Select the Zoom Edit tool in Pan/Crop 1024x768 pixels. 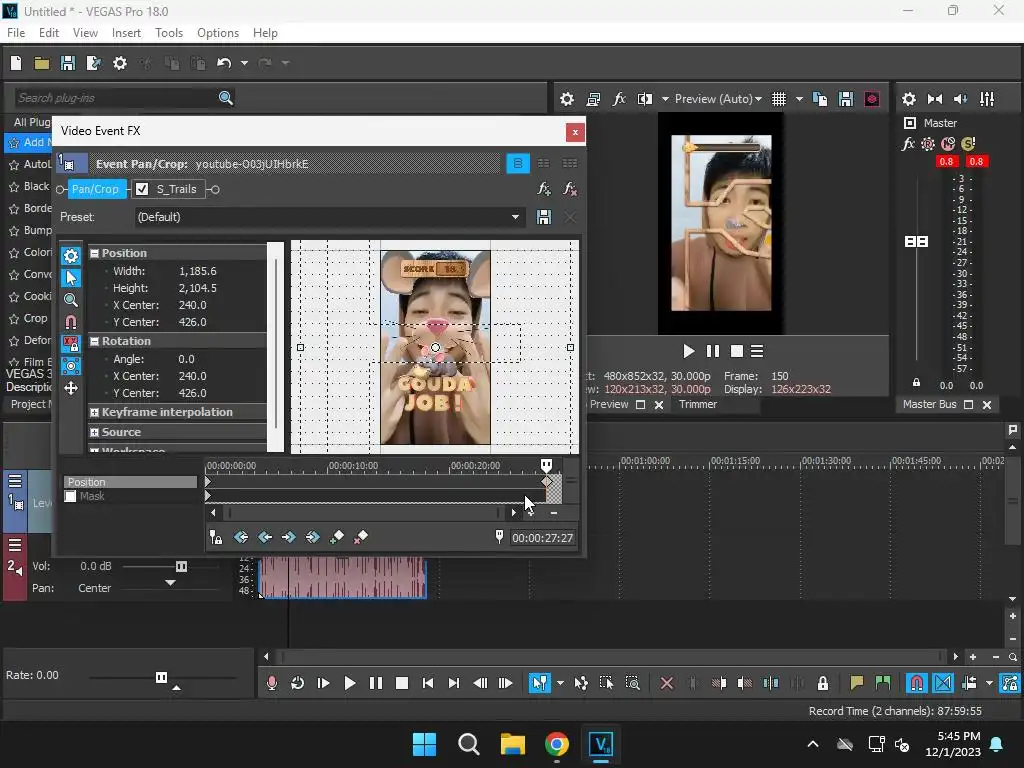coord(71,300)
